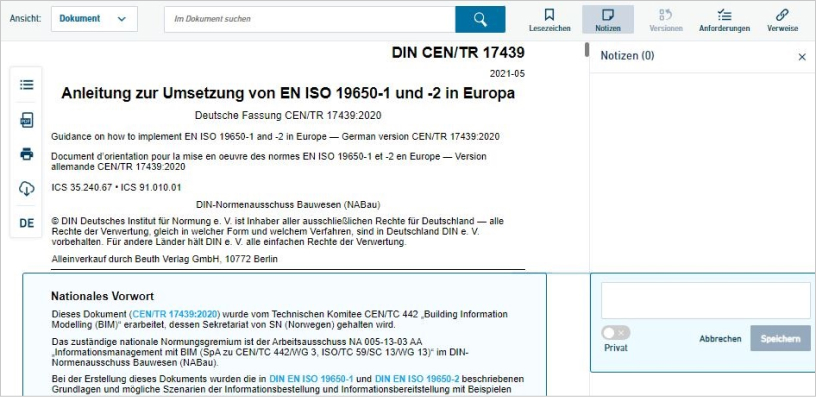Open the PDF view icon

point(27,120)
